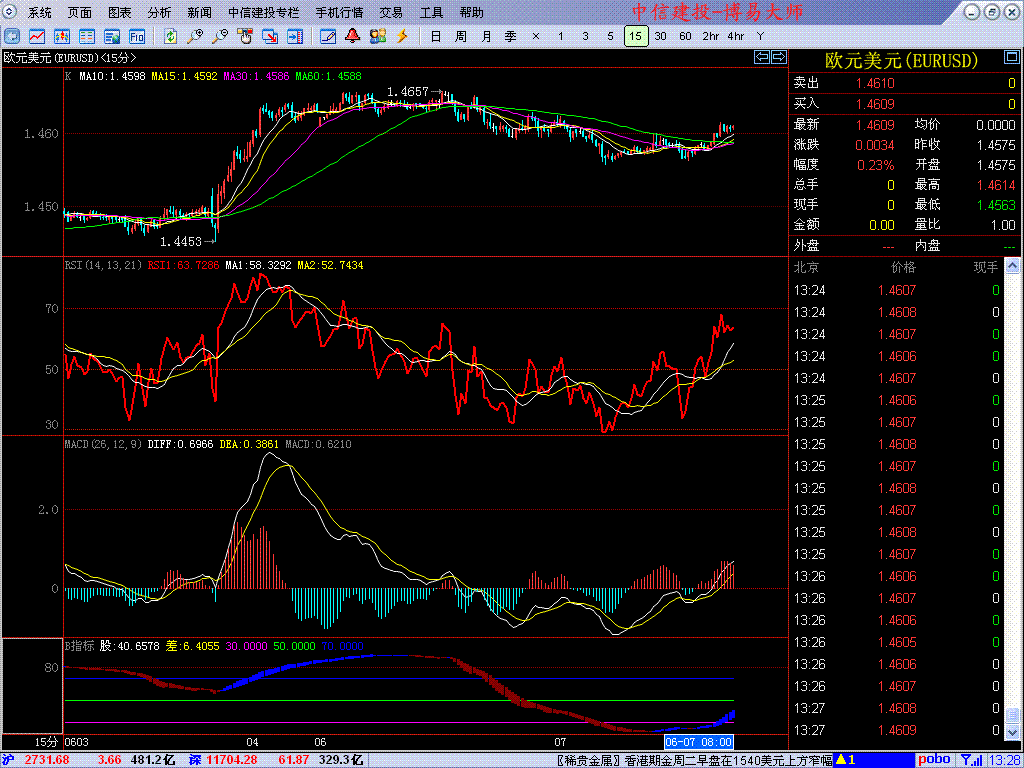Click the MACD(26,12,9) indicator label
Image resolution: width=1024 pixels, height=768 pixels.
(x=103, y=444)
